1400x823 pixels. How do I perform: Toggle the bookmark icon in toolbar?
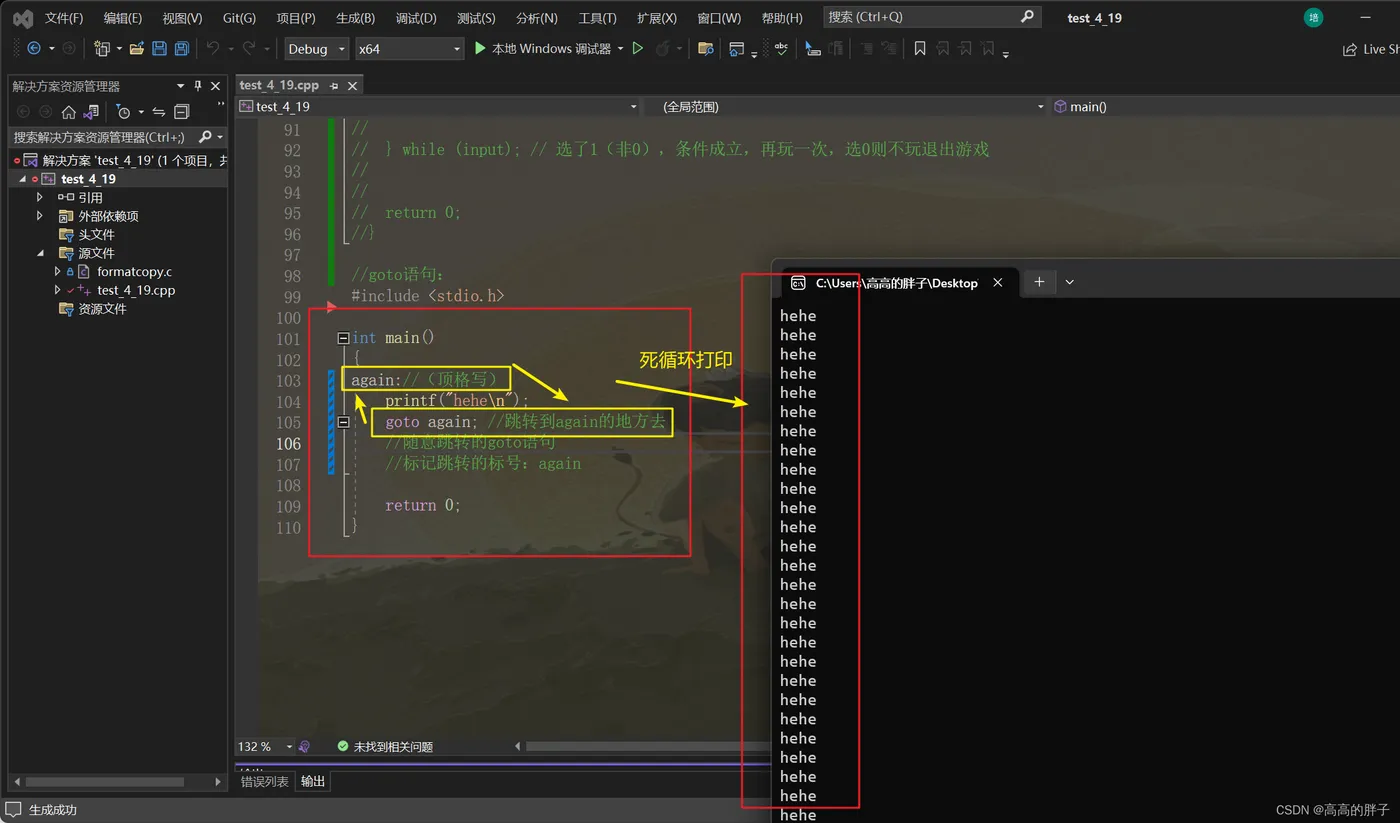point(920,48)
